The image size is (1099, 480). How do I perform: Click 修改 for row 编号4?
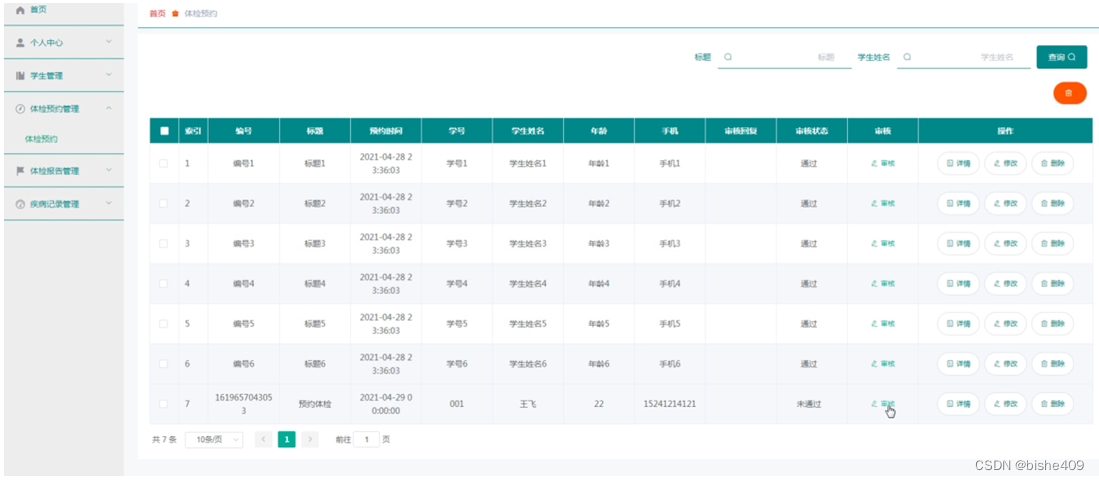[1005, 283]
